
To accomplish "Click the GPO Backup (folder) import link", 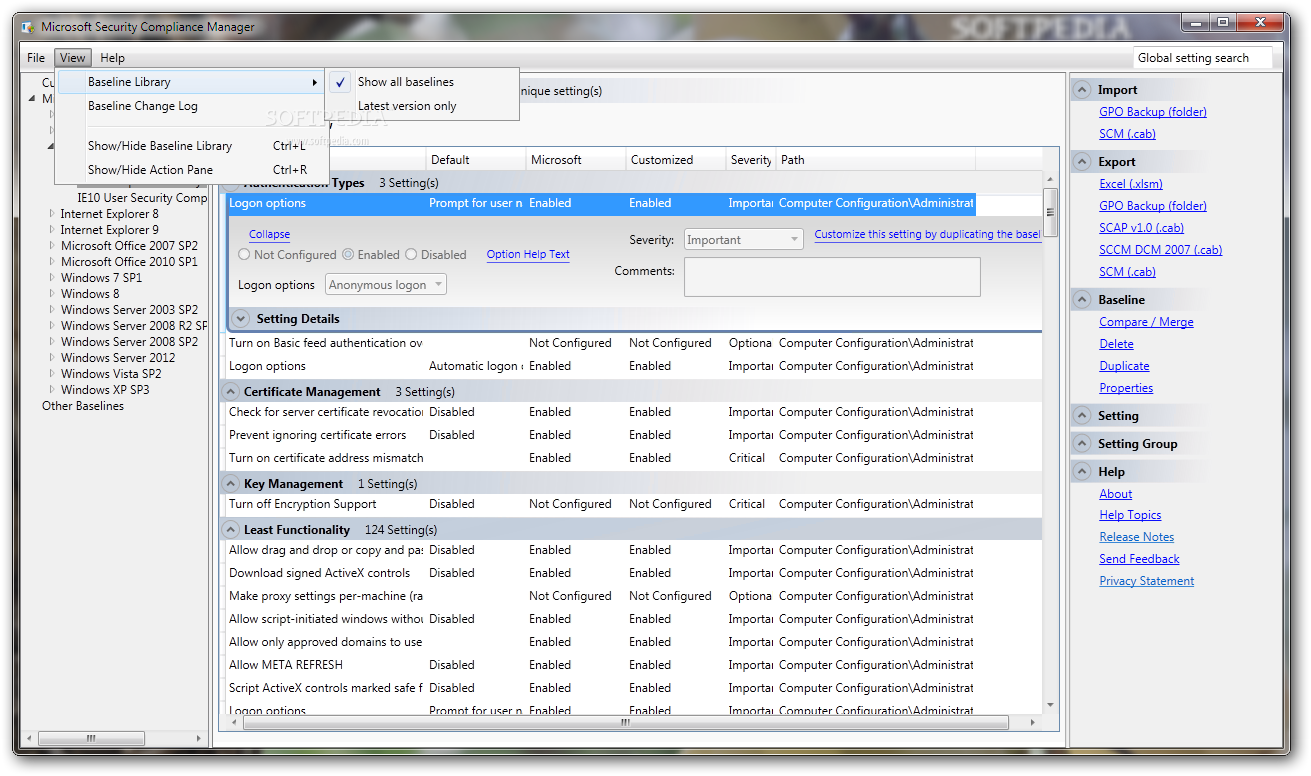I will pos(1153,112).
